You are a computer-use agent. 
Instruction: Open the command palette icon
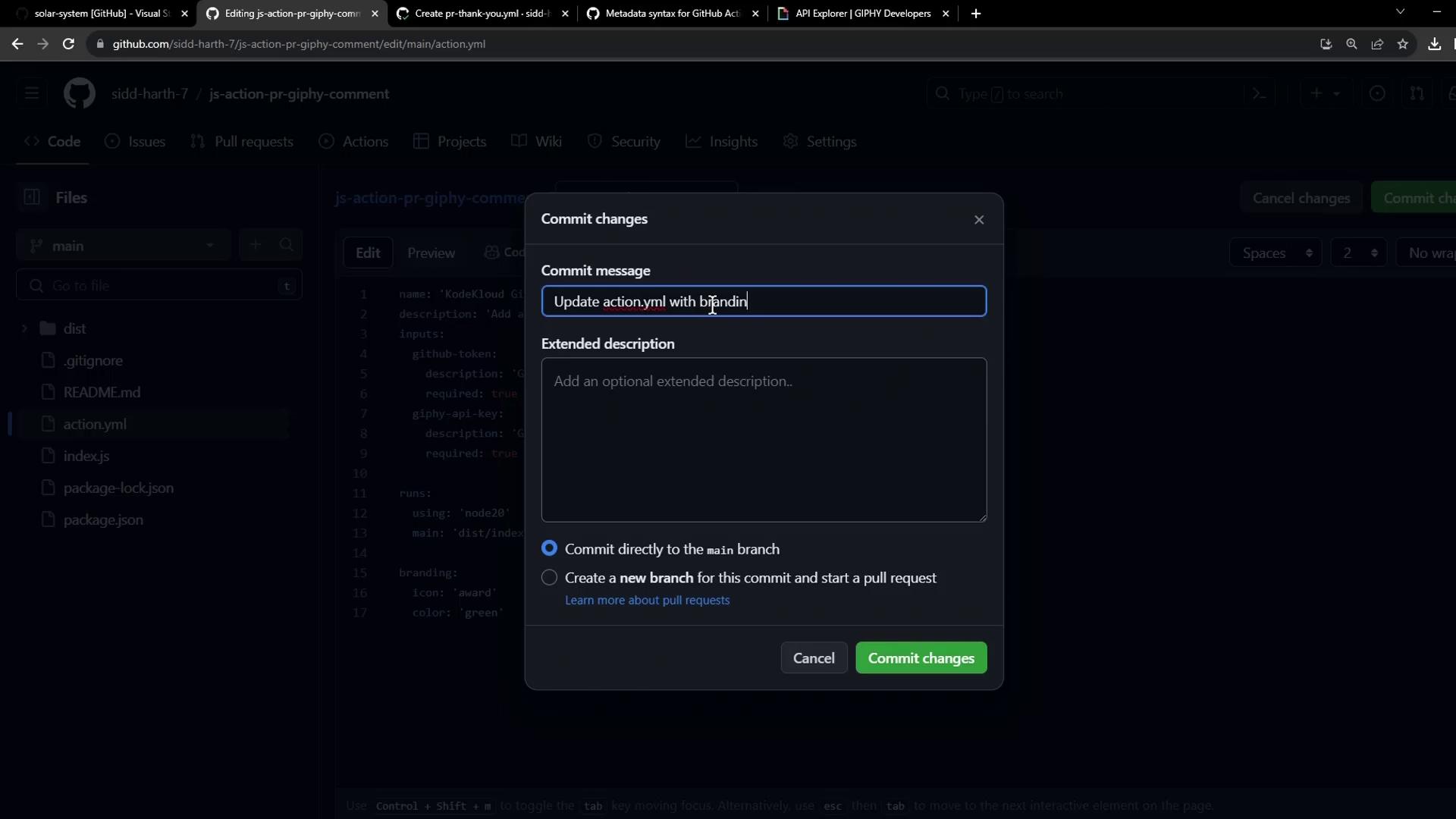pyautogui.click(x=1260, y=94)
